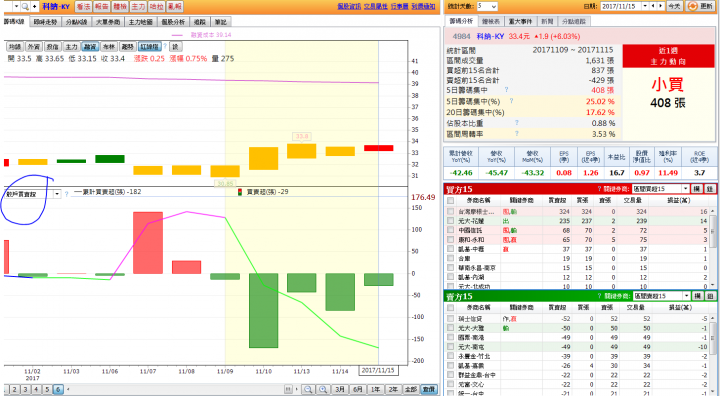Click help icon beside lower chart indicator dropdown

coord(67,194)
